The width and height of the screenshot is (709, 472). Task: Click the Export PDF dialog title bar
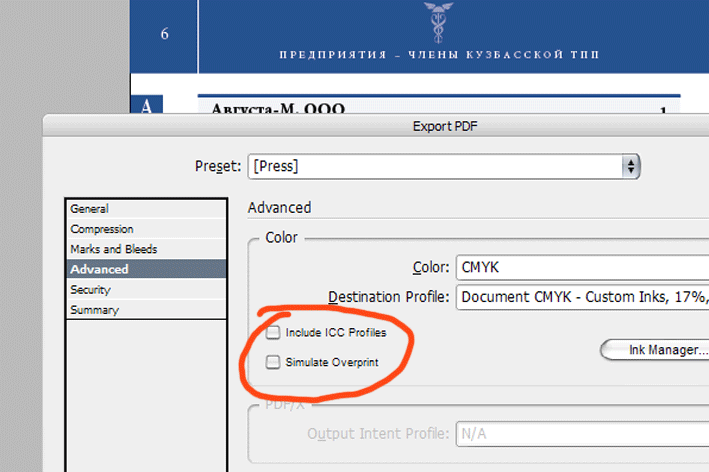(x=376, y=126)
